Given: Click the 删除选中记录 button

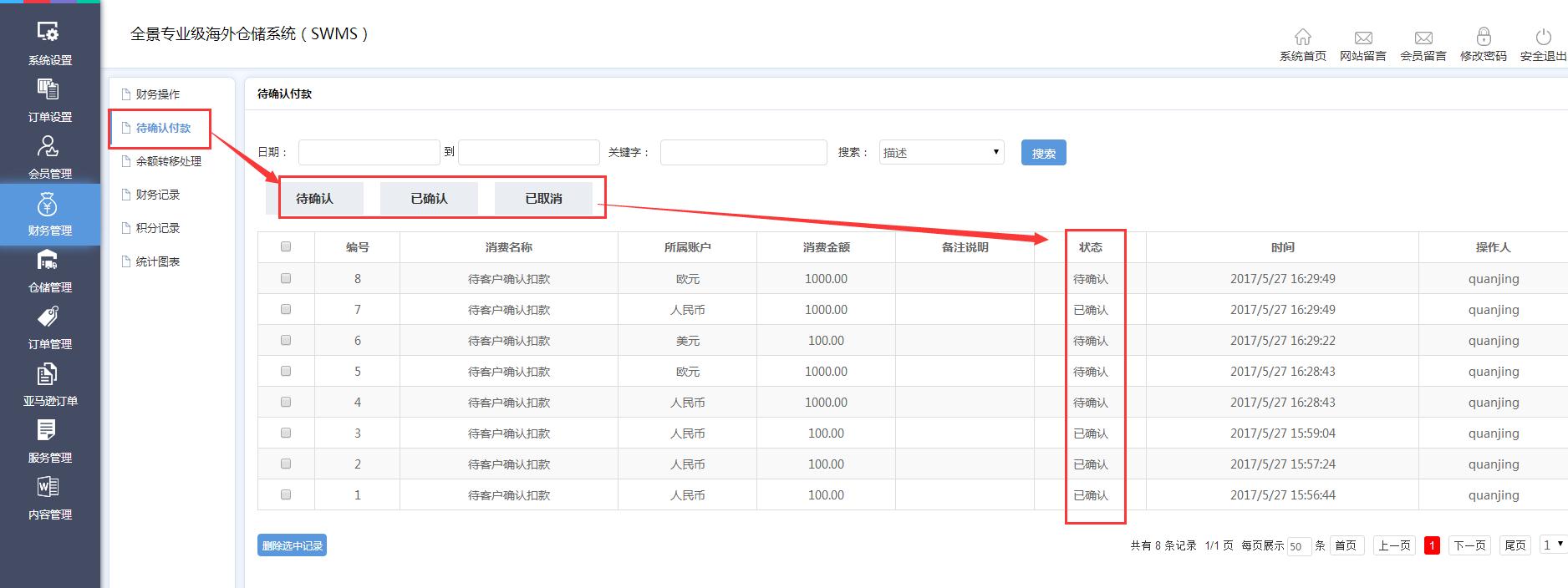Looking at the screenshot, I should [292, 545].
